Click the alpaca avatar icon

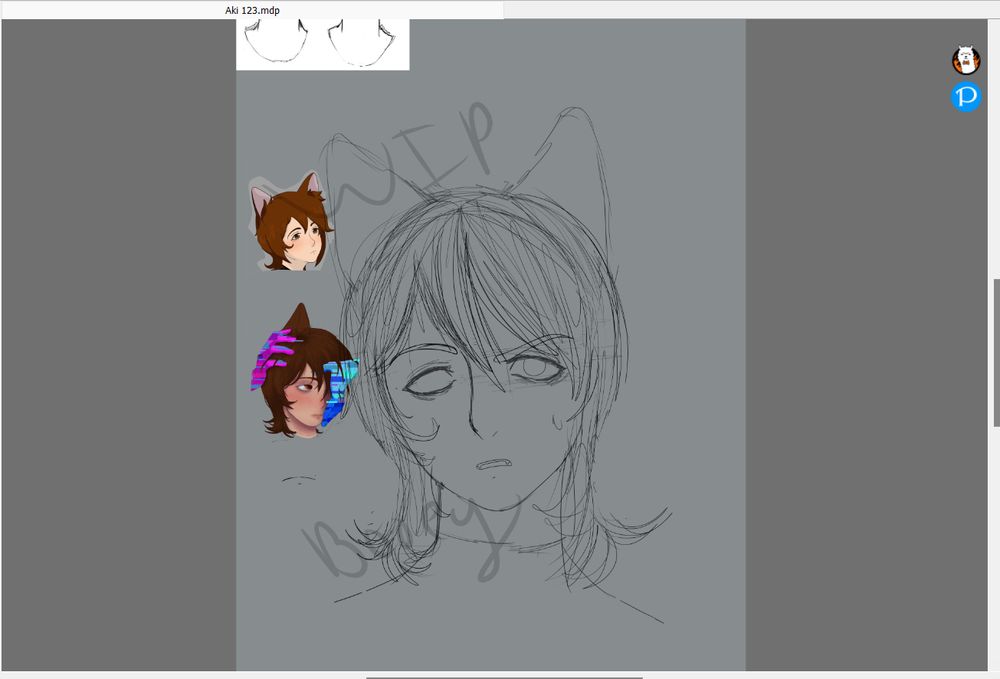coord(966,60)
